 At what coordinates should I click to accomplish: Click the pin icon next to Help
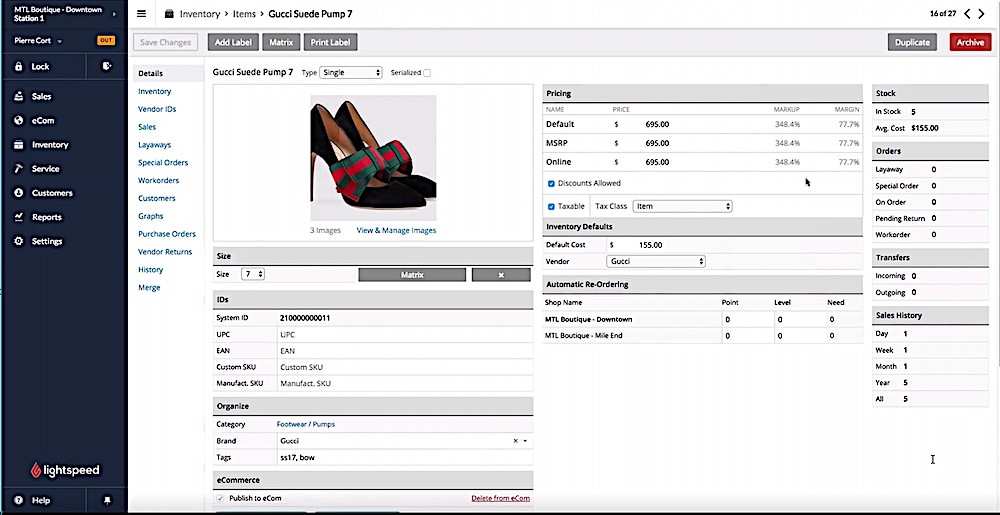coord(107,500)
